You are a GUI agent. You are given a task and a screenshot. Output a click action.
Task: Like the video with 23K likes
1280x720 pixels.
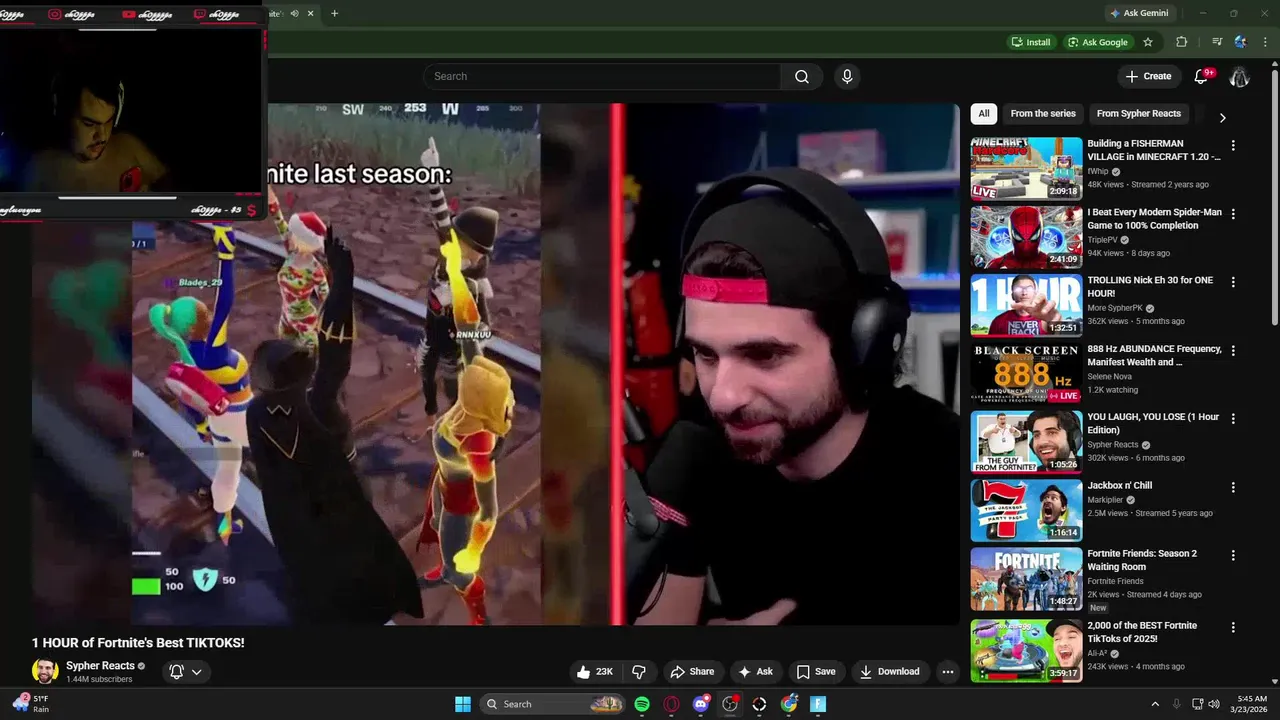595,672
